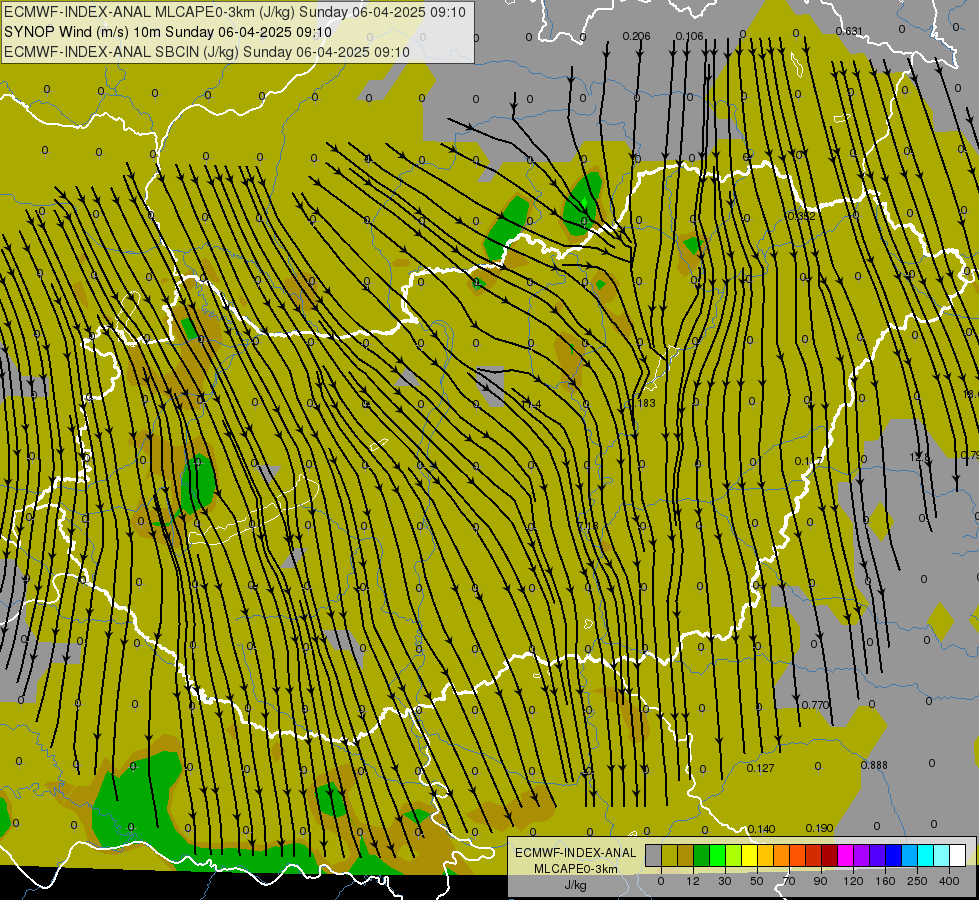This screenshot has width=979, height=900.
Task: Click legend scale label 400
Action: click(x=949, y=881)
